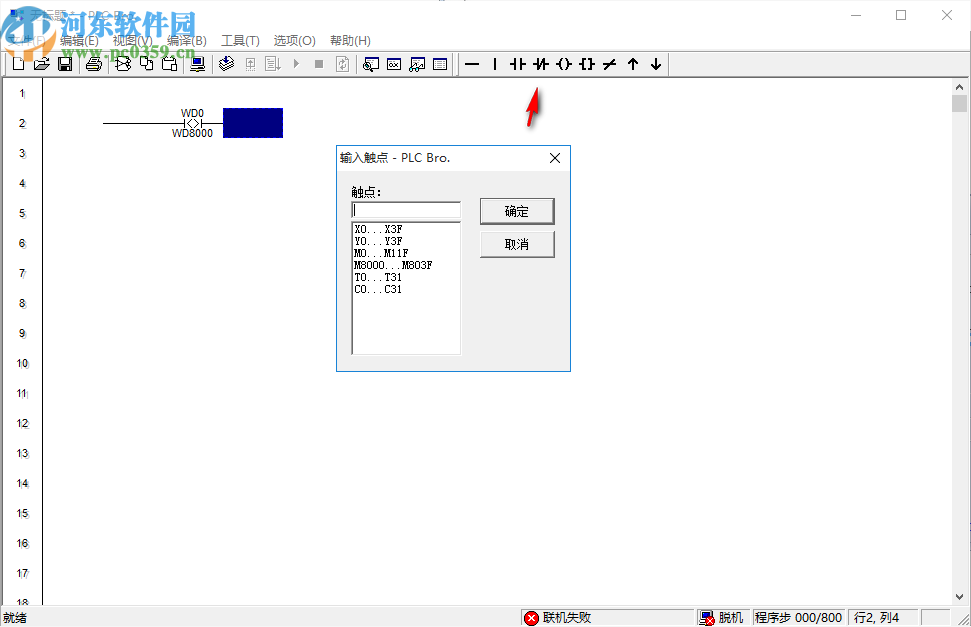Insert a normally open contact
The height and width of the screenshot is (627, 971).
point(518,64)
